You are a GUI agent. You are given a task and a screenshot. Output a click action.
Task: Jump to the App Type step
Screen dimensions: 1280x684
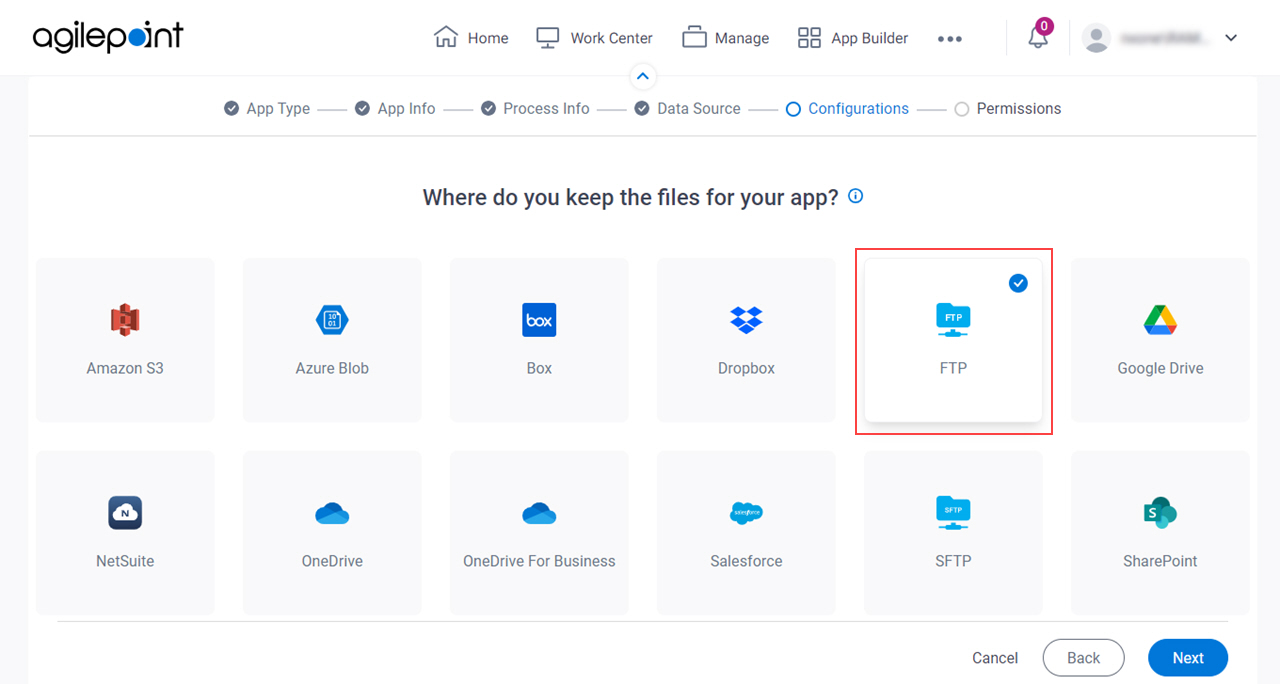267,108
